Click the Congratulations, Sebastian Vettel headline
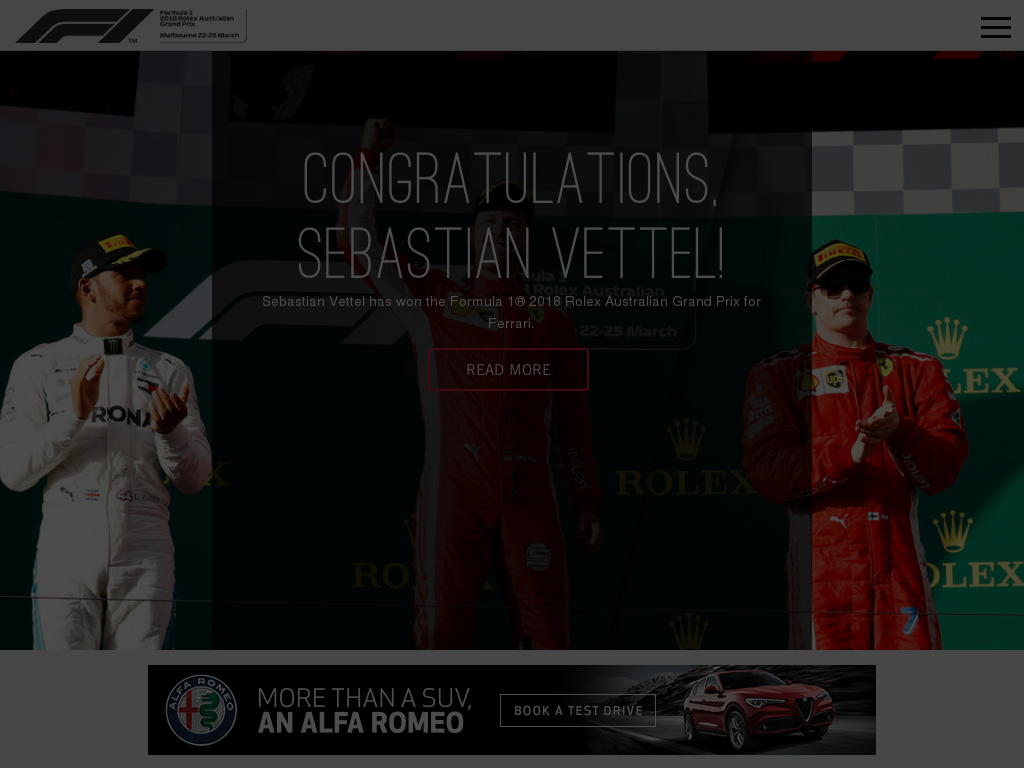The image size is (1024, 768). 511,215
